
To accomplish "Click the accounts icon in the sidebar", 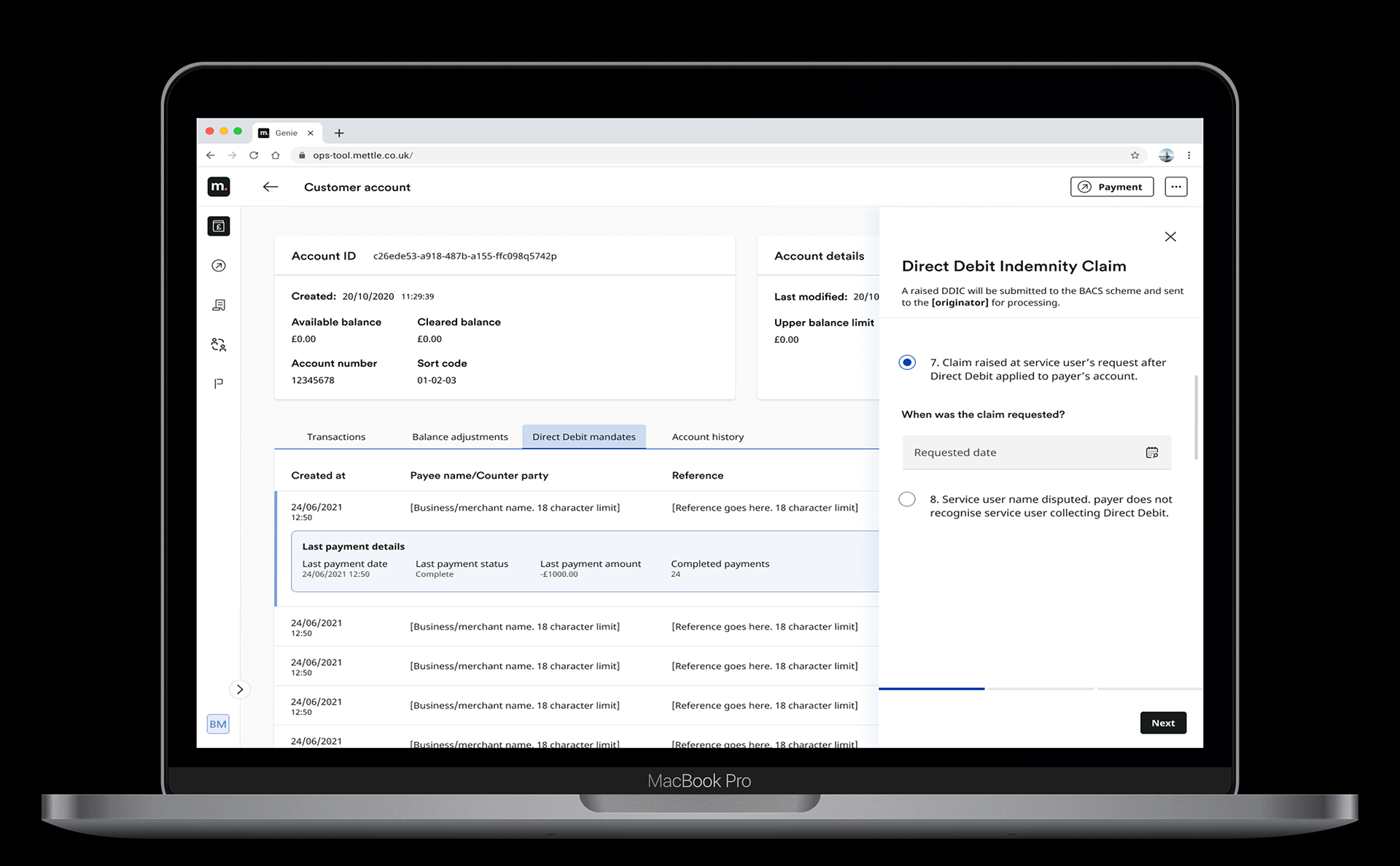I will (218, 226).
